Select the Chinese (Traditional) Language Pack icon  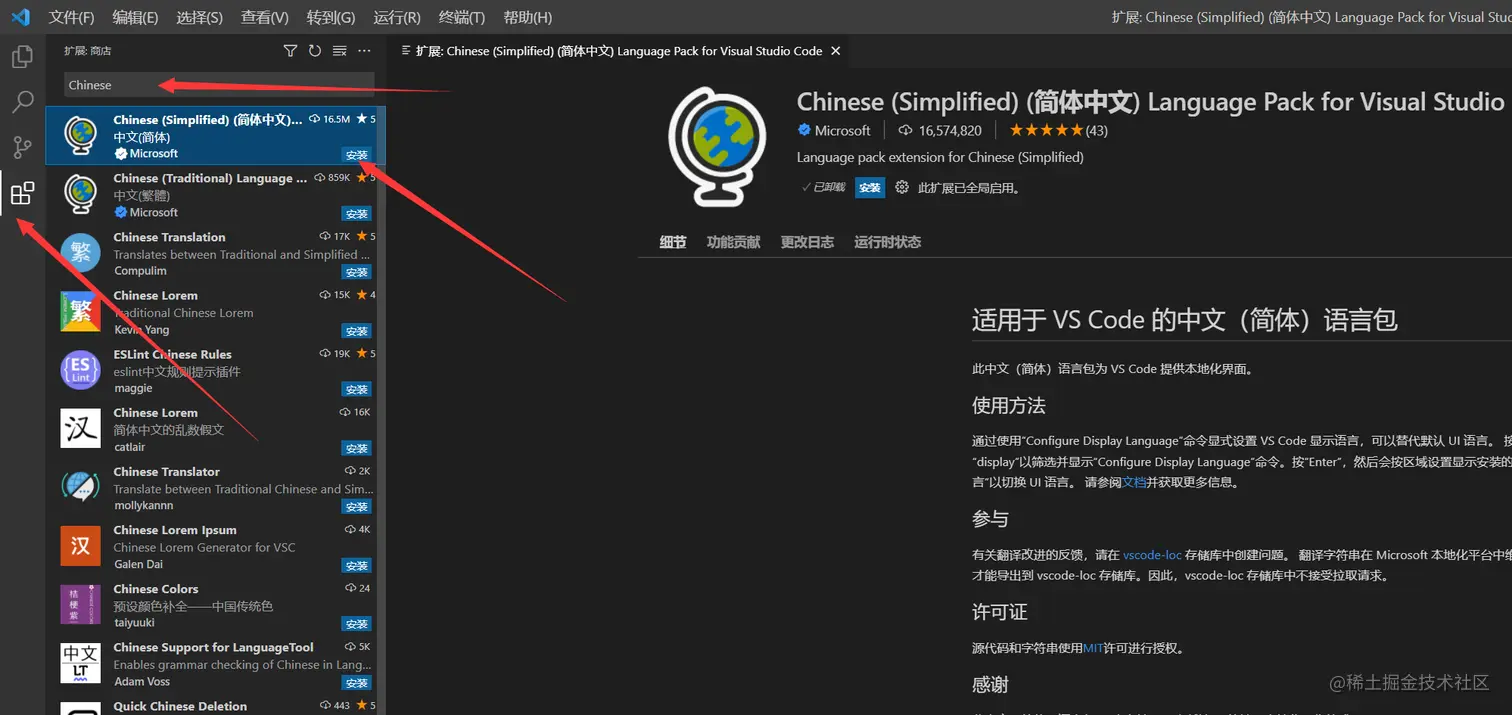point(80,194)
